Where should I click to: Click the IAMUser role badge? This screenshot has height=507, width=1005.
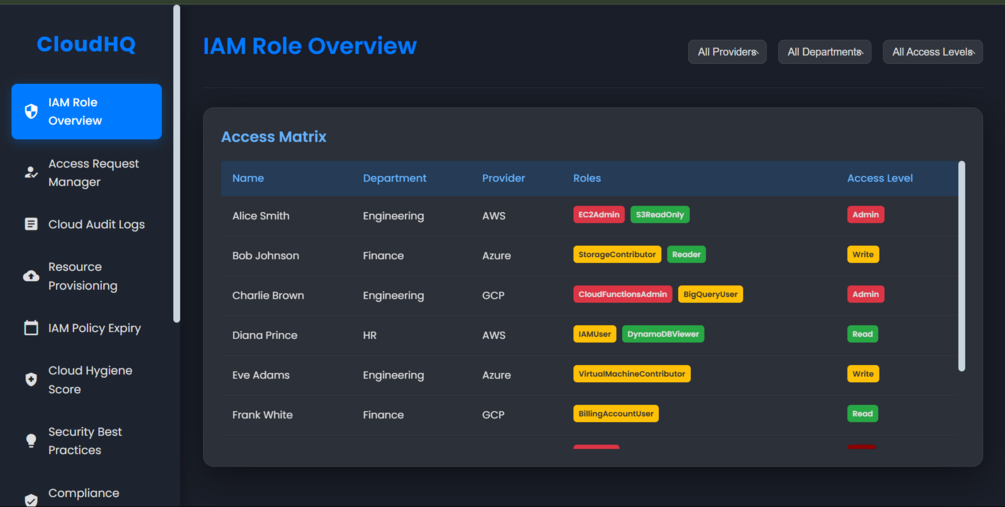pos(595,334)
